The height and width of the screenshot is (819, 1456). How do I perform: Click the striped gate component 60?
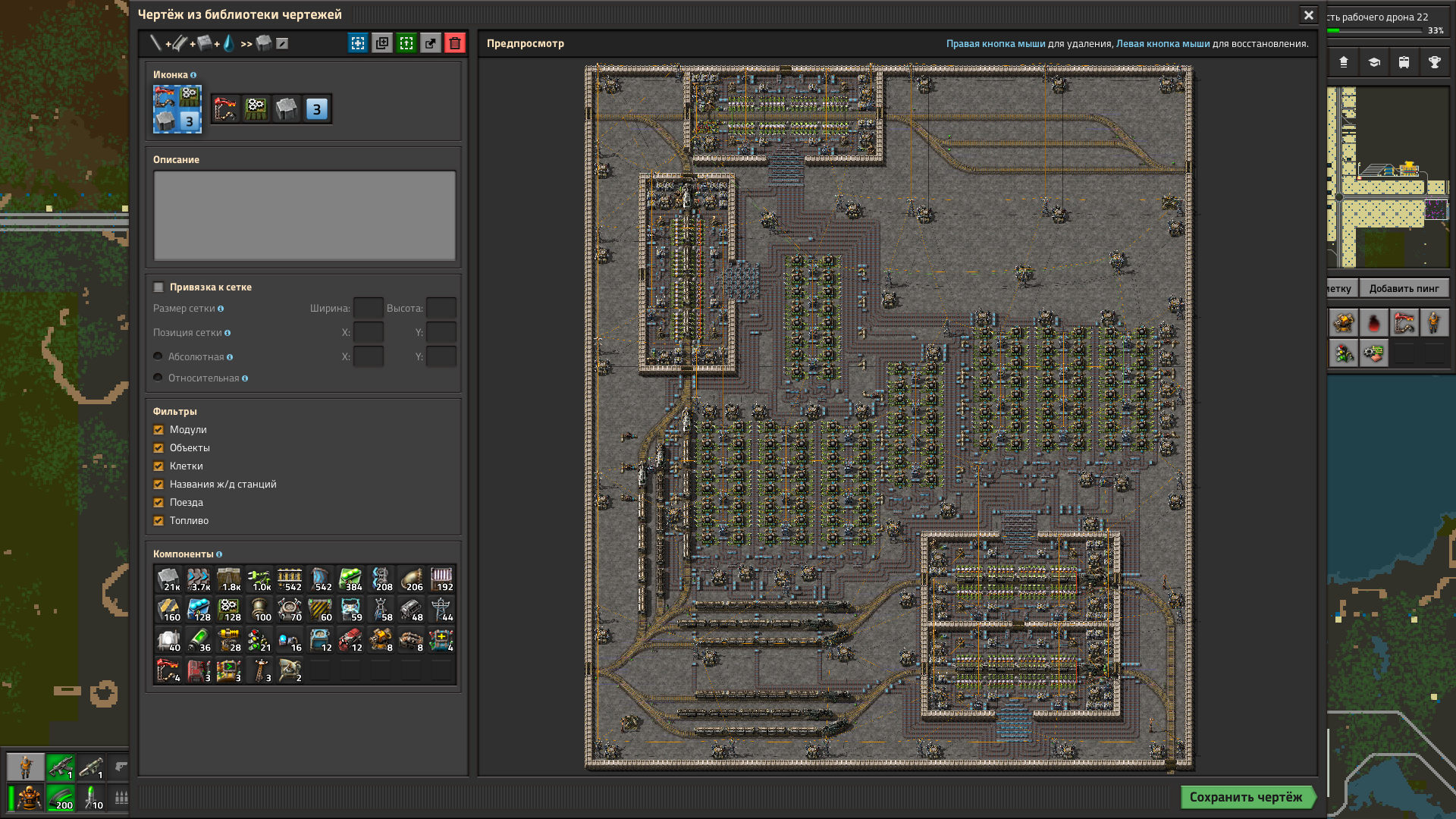(320, 610)
